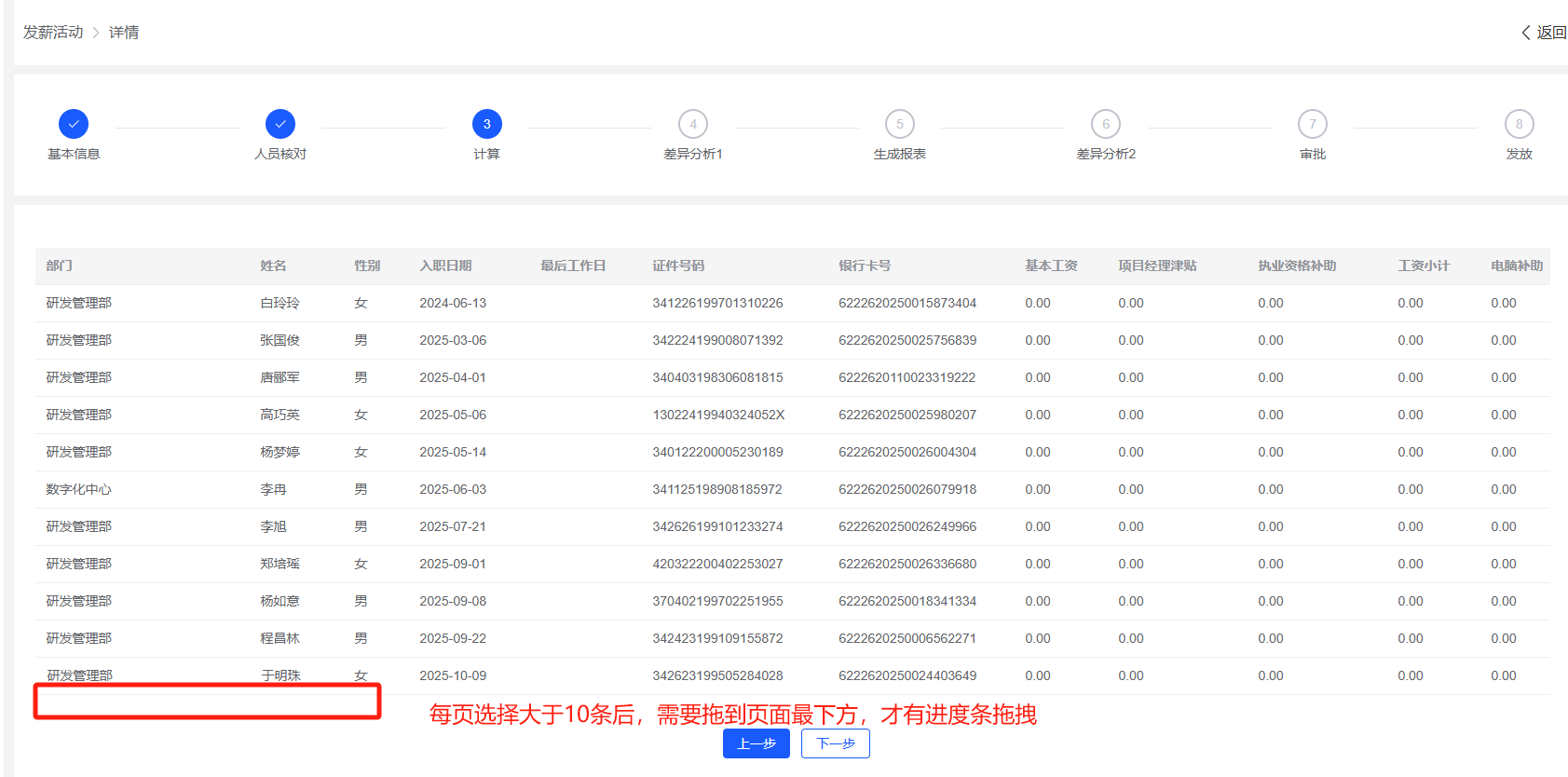Click the 入职日期 column header
The height and width of the screenshot is (777, 1568).
tap(445, 266)
